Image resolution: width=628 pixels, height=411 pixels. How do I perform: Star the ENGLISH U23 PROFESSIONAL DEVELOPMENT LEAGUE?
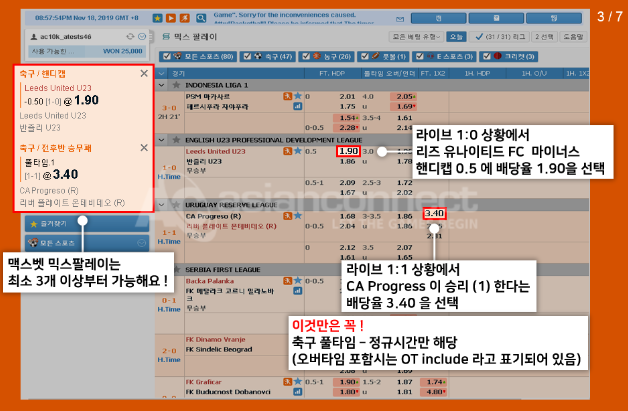point(176,140)
